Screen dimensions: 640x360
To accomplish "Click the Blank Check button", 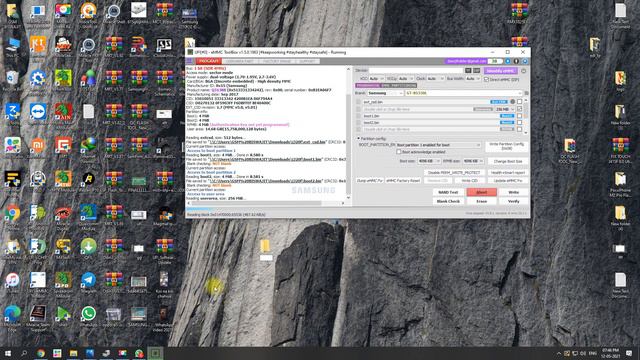I will [448, 201].
